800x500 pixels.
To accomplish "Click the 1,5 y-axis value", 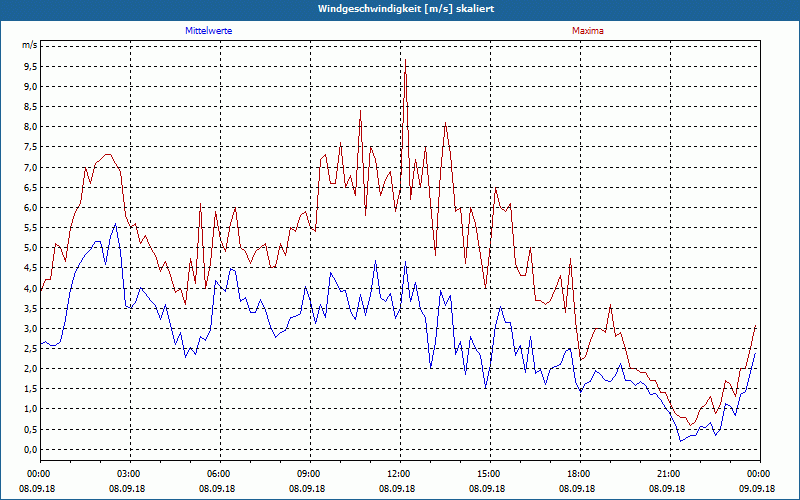I will pos(30,389).
